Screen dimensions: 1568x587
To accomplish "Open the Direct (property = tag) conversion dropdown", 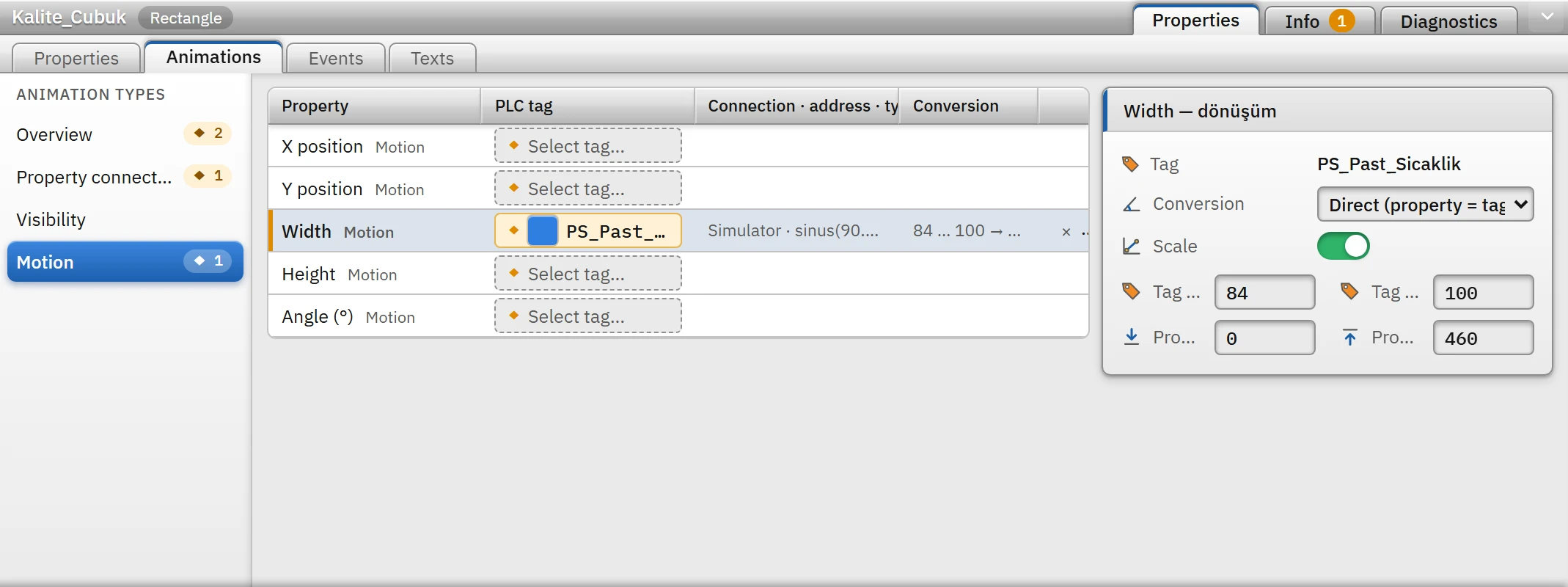I will (x=1425, y=205).
